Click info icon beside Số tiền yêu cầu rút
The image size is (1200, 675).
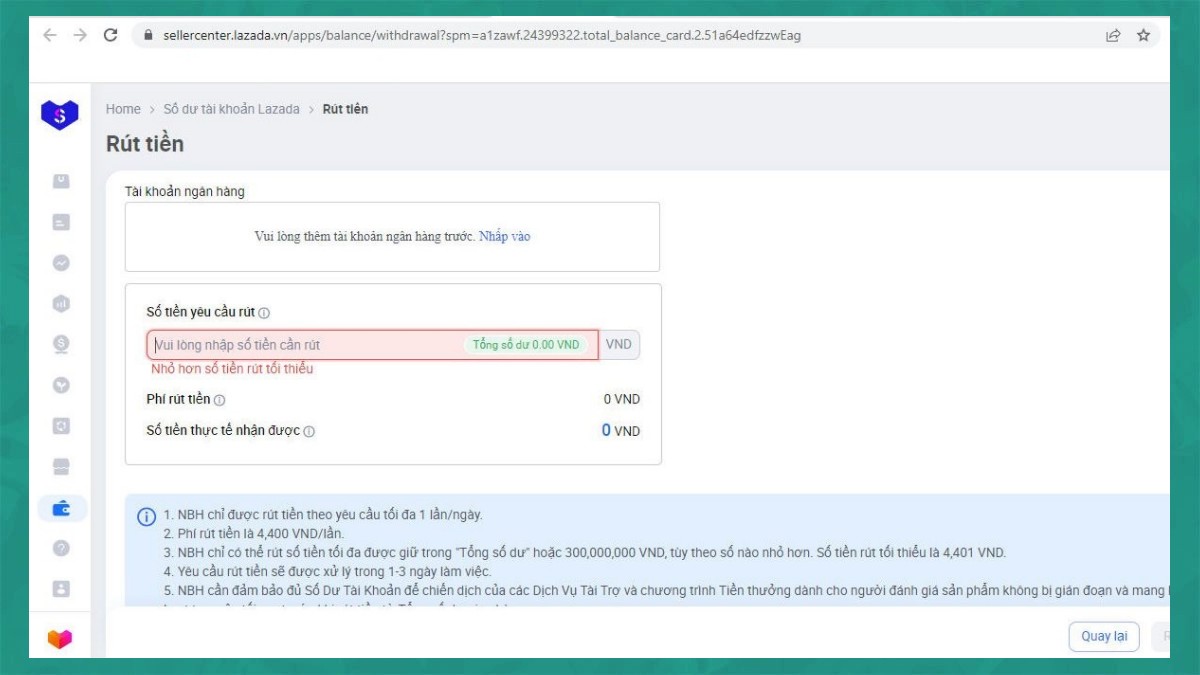tap(264, 313)
